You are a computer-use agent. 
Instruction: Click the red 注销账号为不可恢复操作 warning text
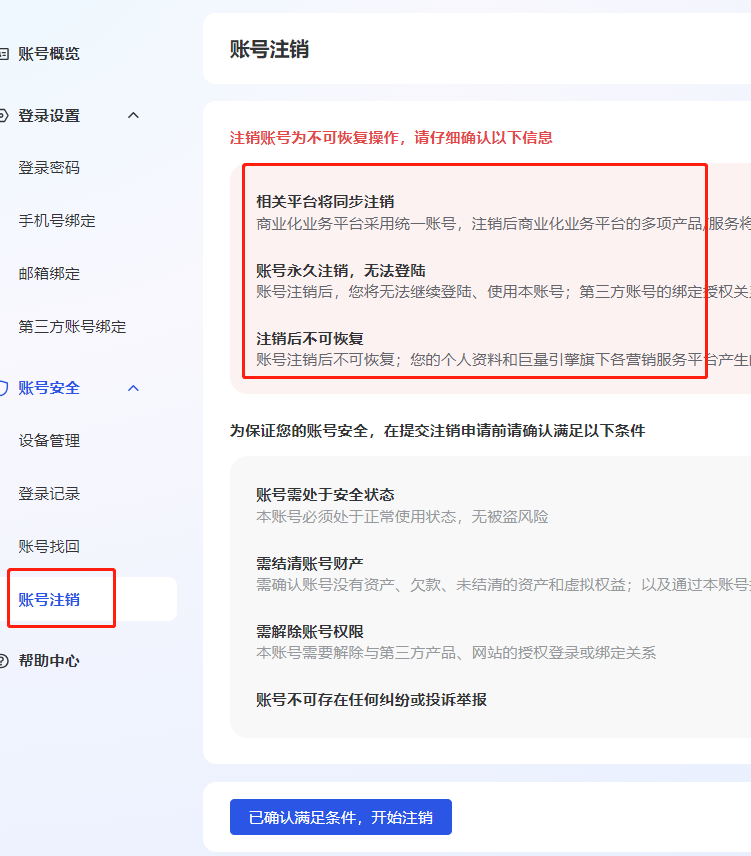pyautogui.click(x=391, y=138)
